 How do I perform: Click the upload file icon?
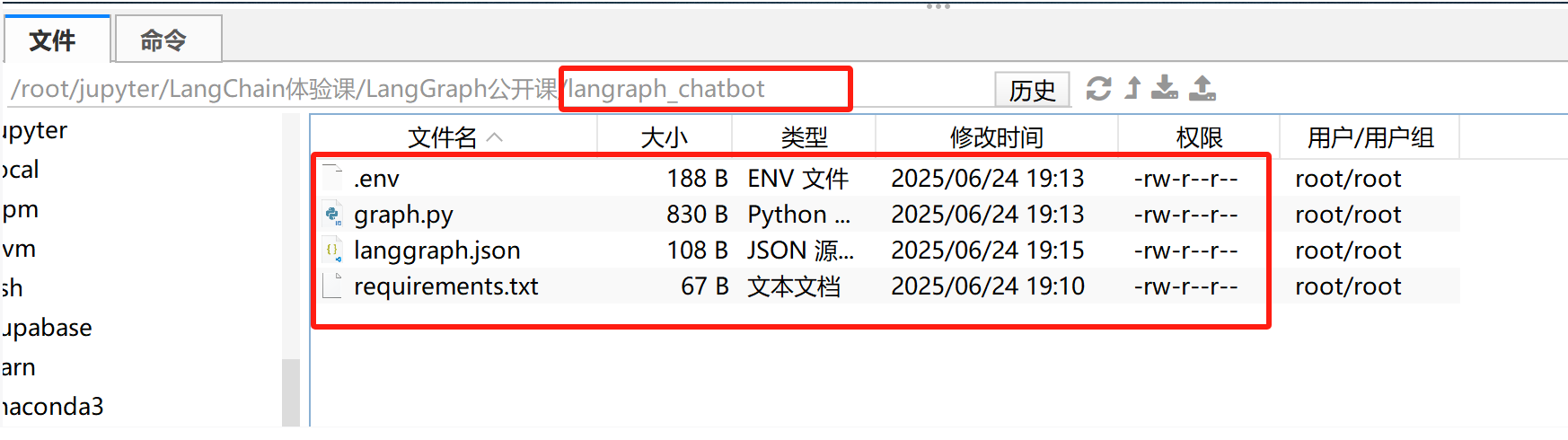1202,88
